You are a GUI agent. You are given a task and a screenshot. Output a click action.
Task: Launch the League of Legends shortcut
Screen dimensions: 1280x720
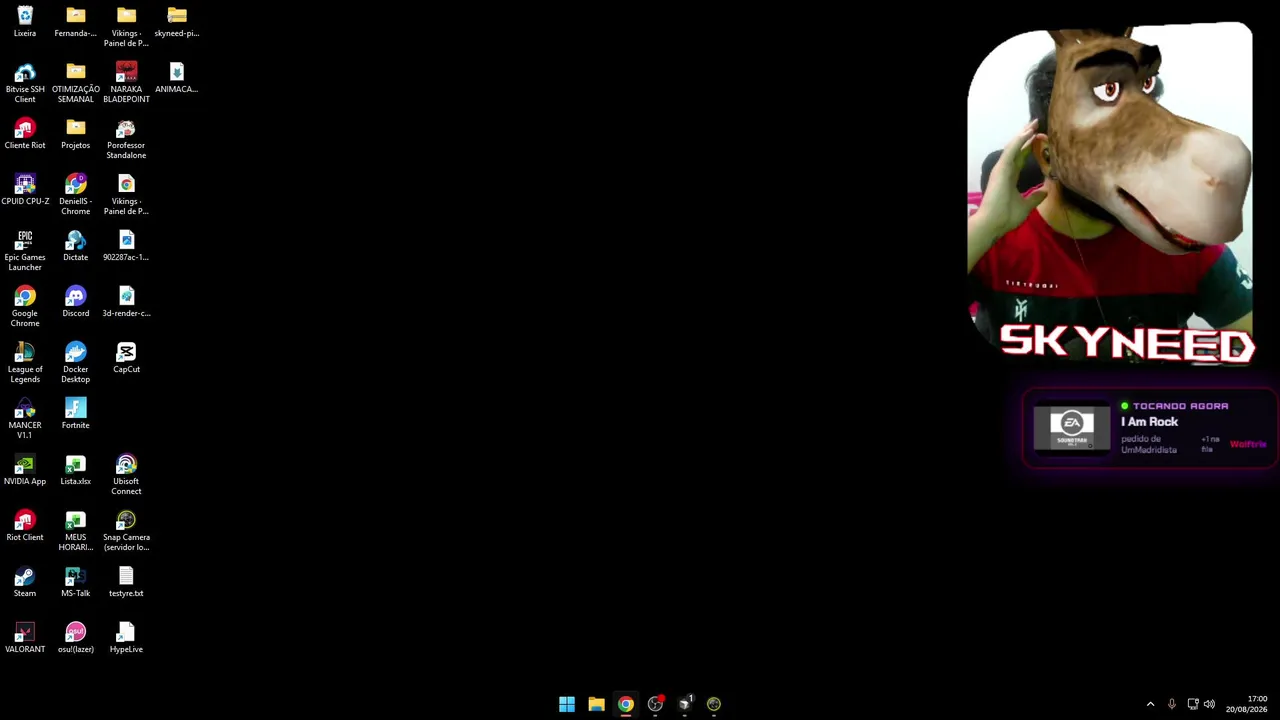(x=25, y=363)
